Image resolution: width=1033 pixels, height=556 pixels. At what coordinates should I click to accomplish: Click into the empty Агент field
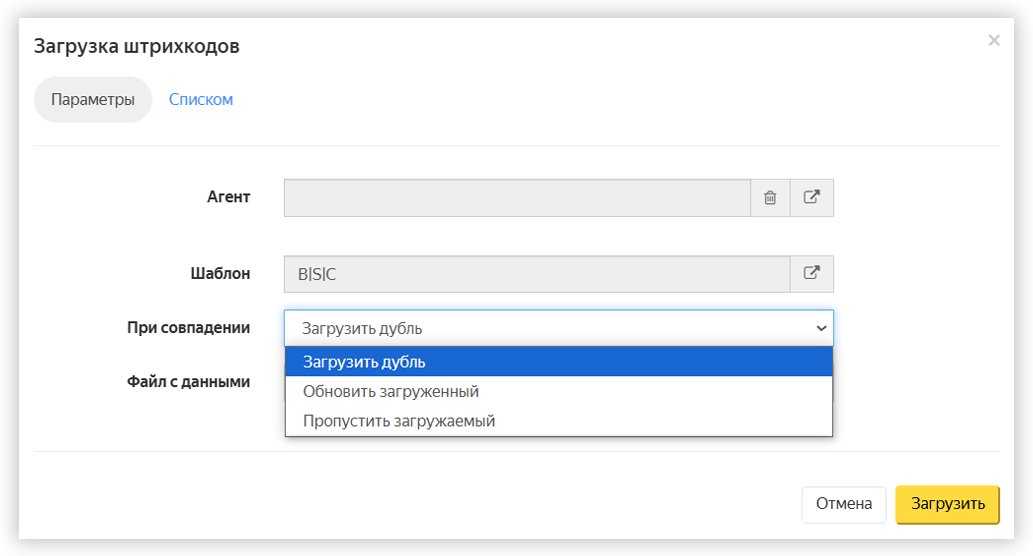(x=517, y=198)
